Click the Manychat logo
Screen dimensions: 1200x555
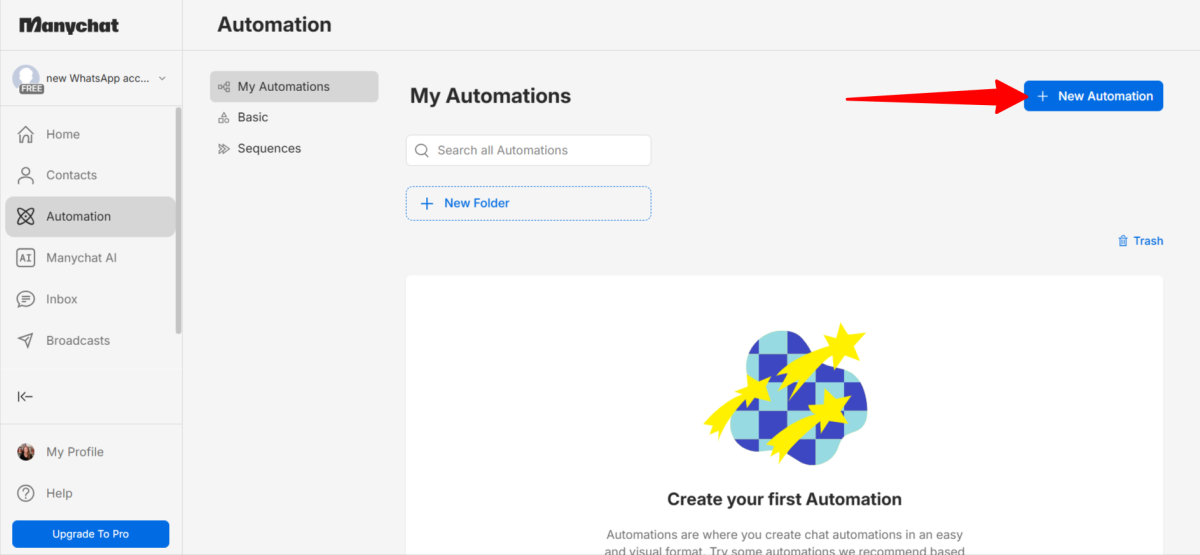click(x=69, y=25)
